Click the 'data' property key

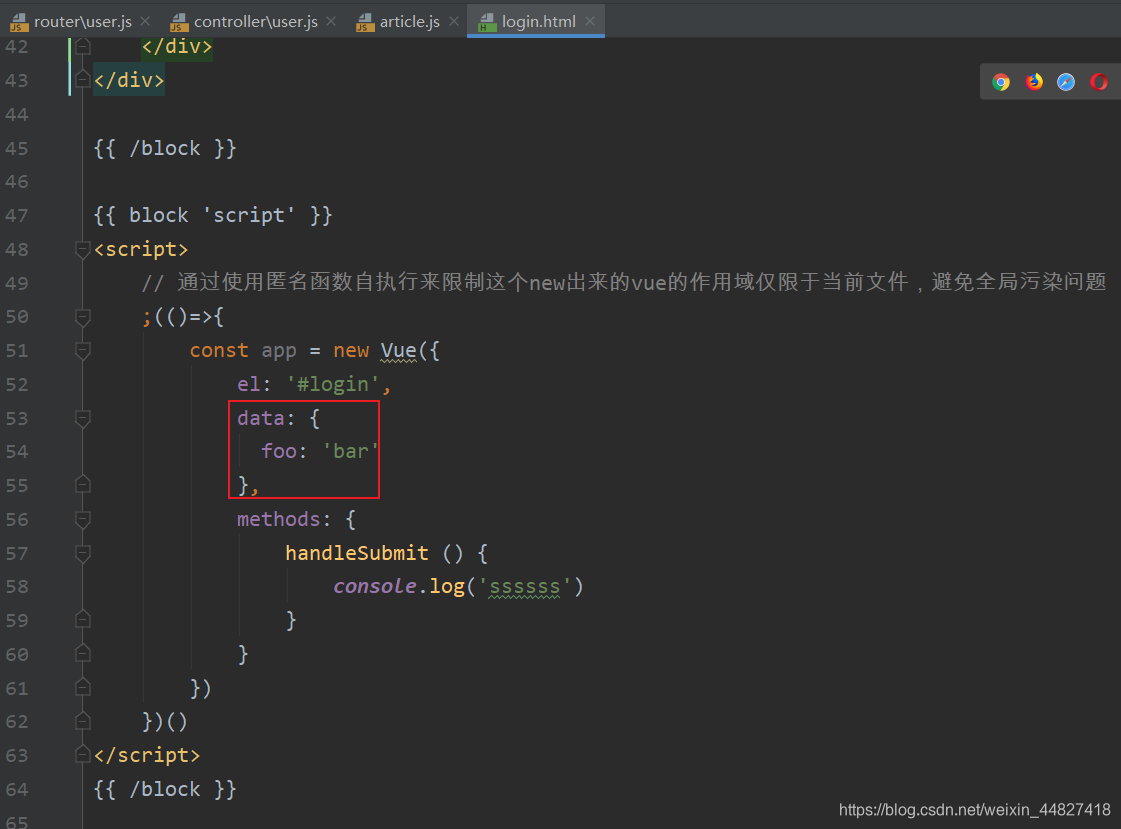(261, 418)
